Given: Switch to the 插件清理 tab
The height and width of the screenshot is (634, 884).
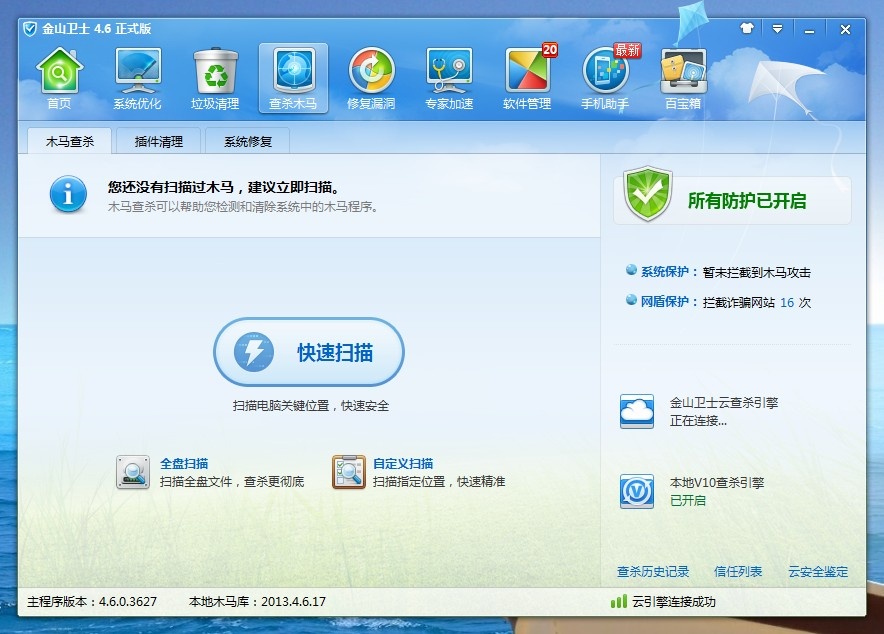Looking at the screenshot, I should [158, 141].
